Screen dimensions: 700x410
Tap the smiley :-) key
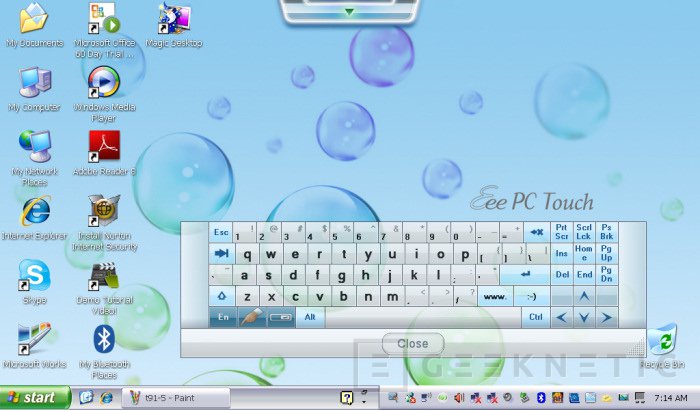pos(531,296)
